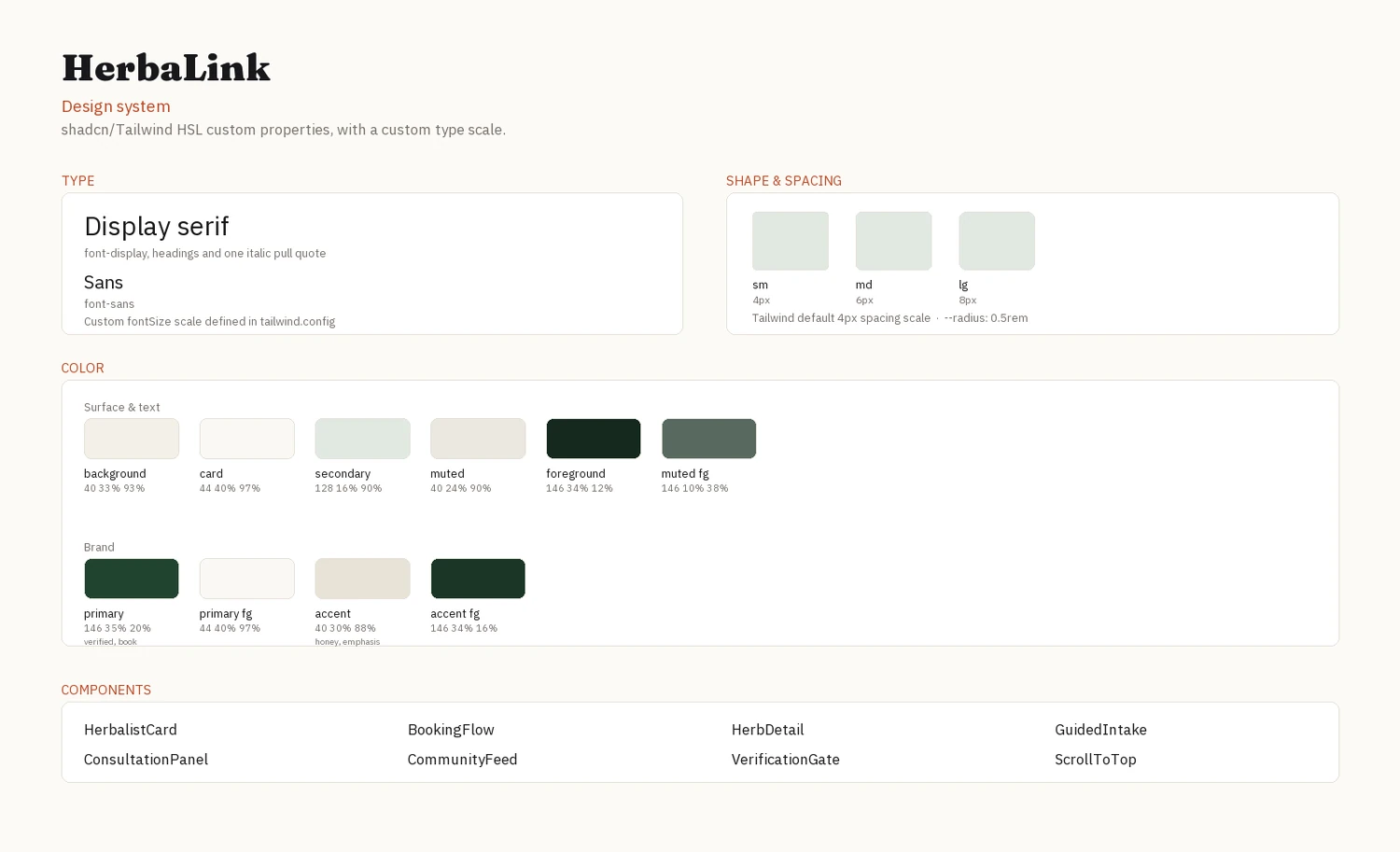This screenshot has height=852, width=1400.
Task: Click the HerbDetail component name
Action: 767,730
